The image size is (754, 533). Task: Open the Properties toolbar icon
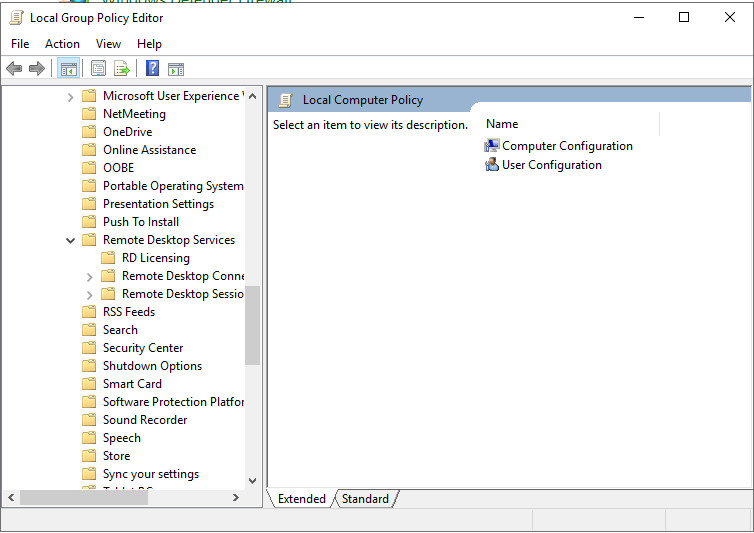click(x=98, y=68)
